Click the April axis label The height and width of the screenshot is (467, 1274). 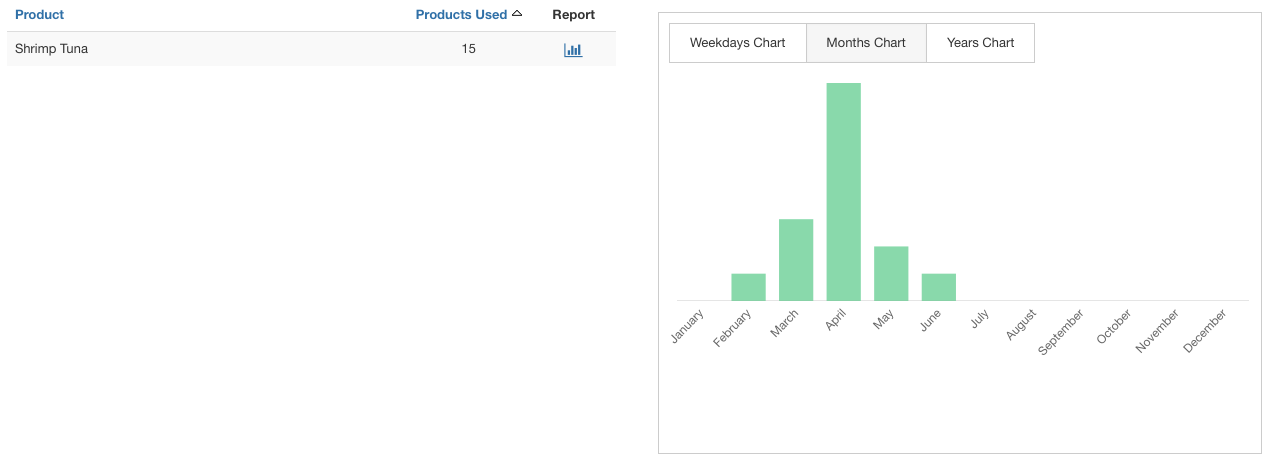836,321
